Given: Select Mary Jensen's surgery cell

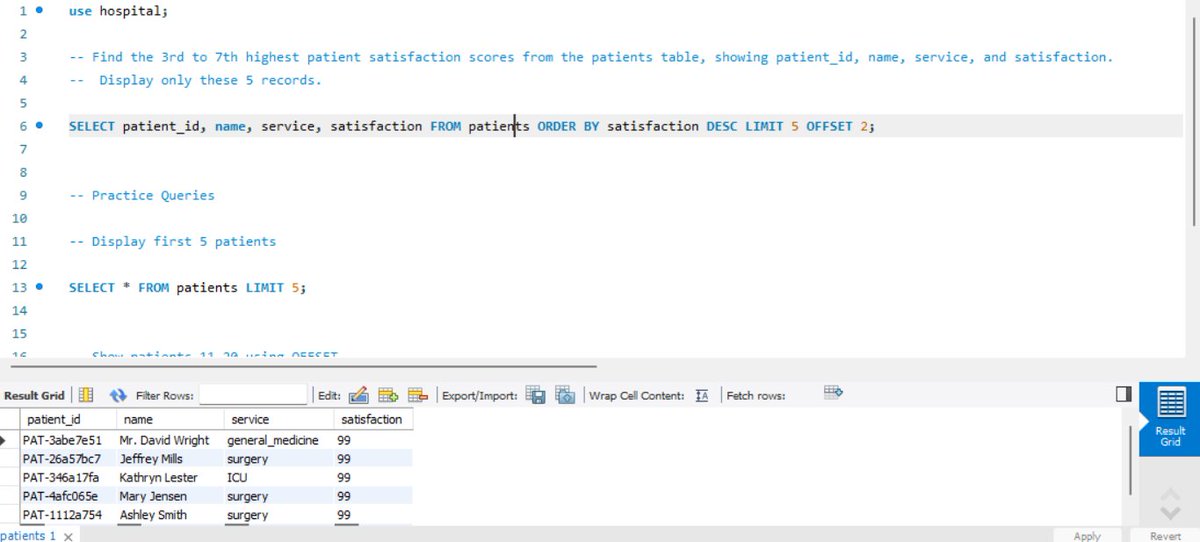Looking at the screenshot, I should 279,496.
